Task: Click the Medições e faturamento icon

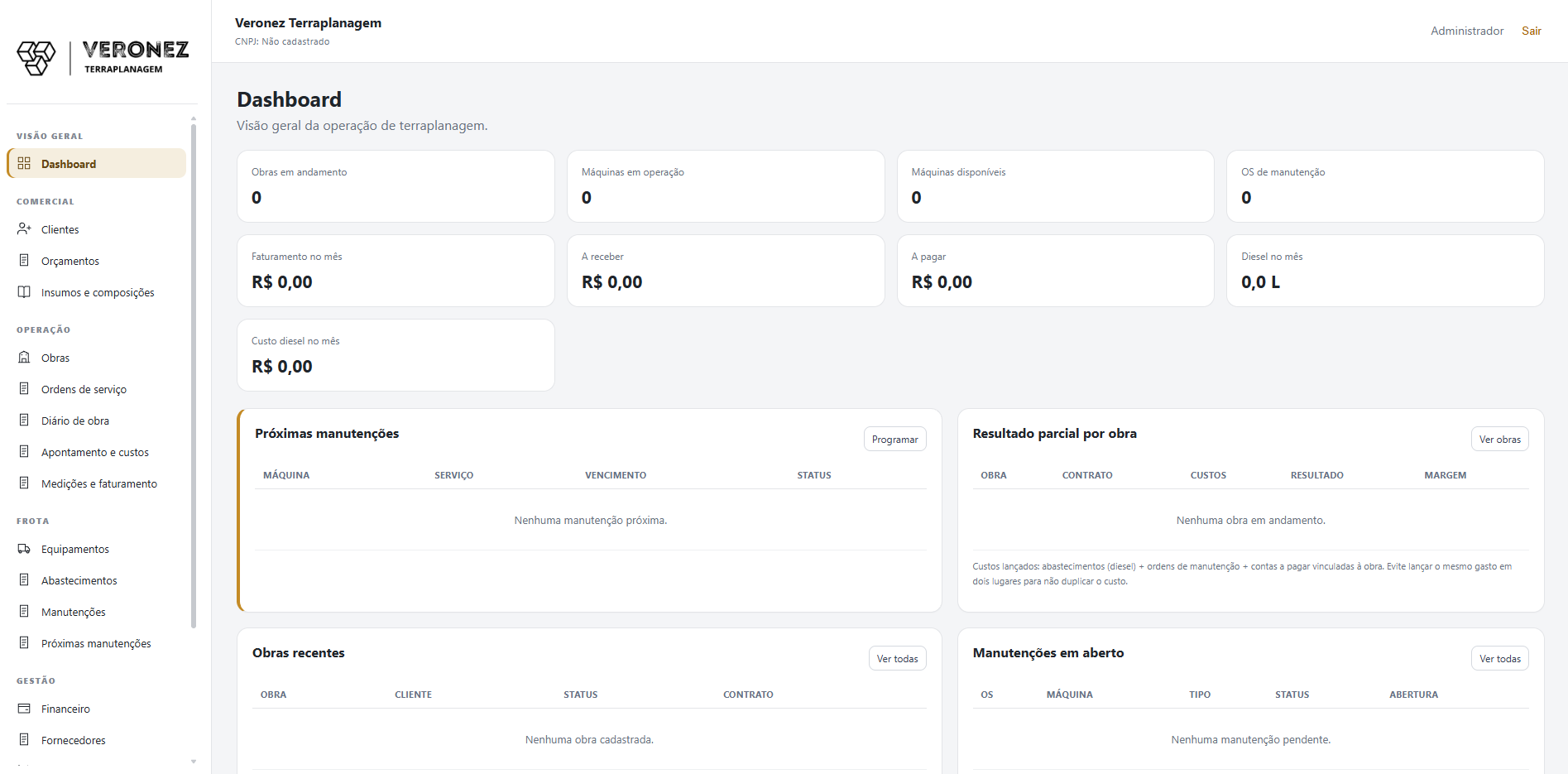Action: pos(24,483)
